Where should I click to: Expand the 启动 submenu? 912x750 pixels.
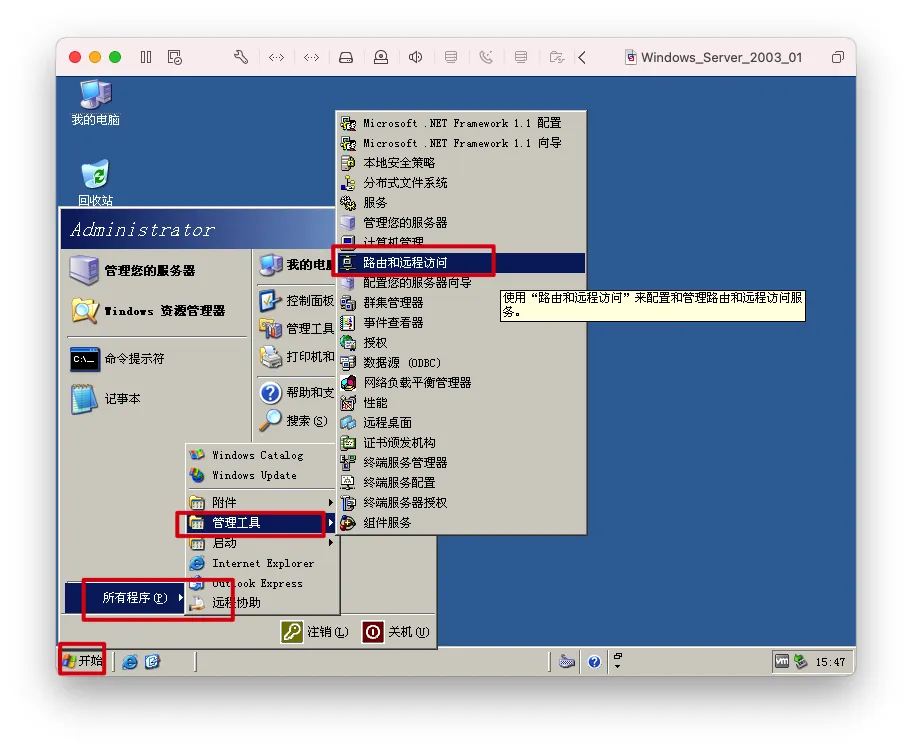click(261, 543)
